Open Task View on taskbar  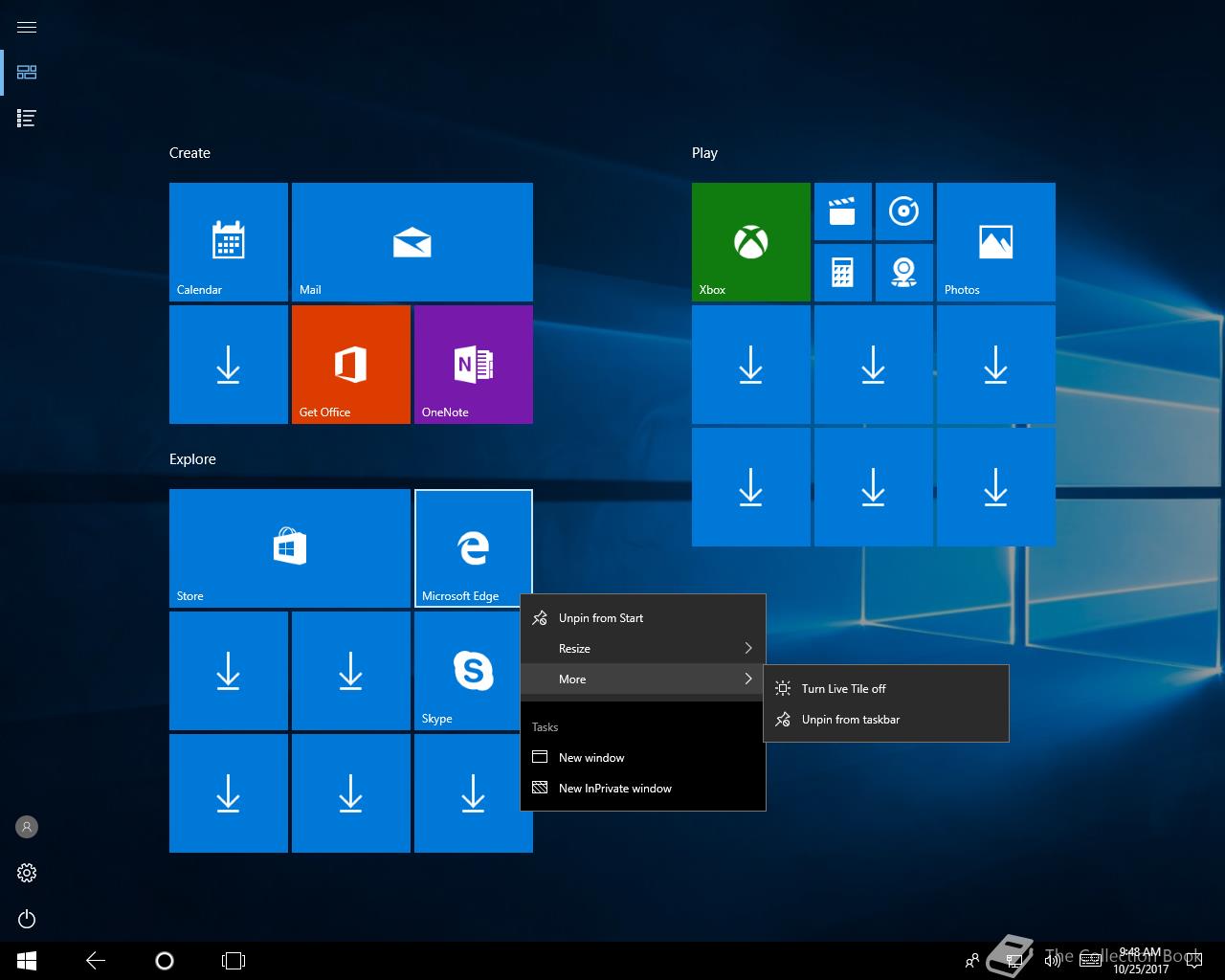coord(234,961)
